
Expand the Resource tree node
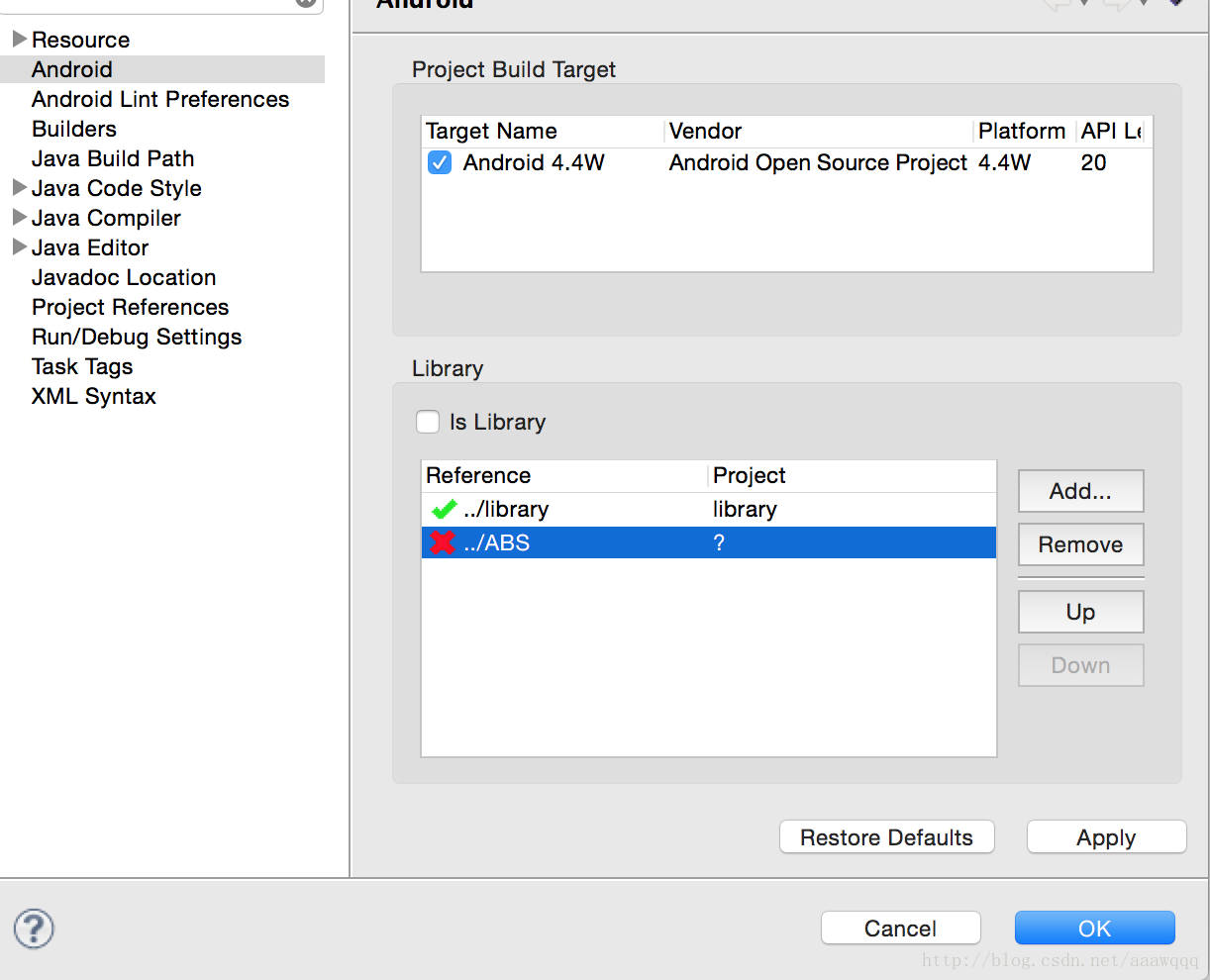[19, 40]
